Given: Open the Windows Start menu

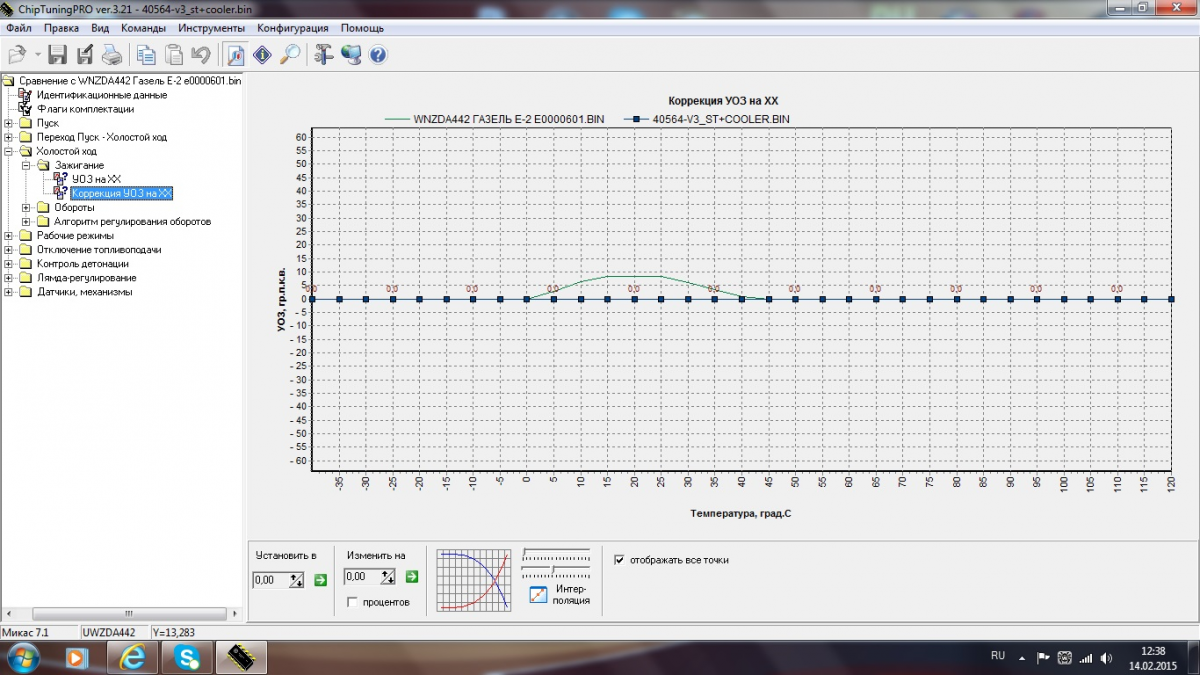Looking at the screenshot, I should (22, 657).
